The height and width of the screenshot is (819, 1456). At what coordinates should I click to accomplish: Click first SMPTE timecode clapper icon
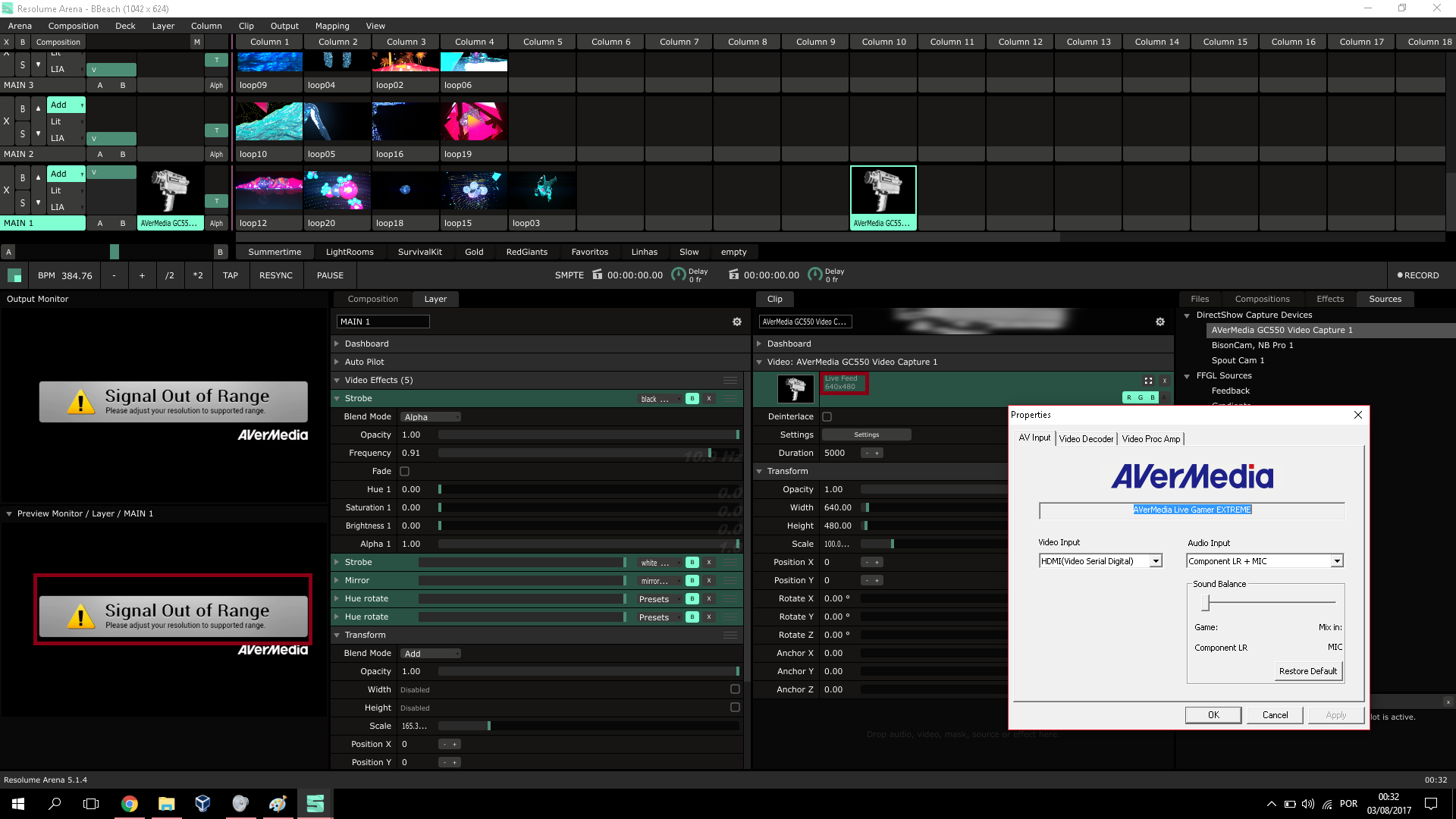coord(598,275)
